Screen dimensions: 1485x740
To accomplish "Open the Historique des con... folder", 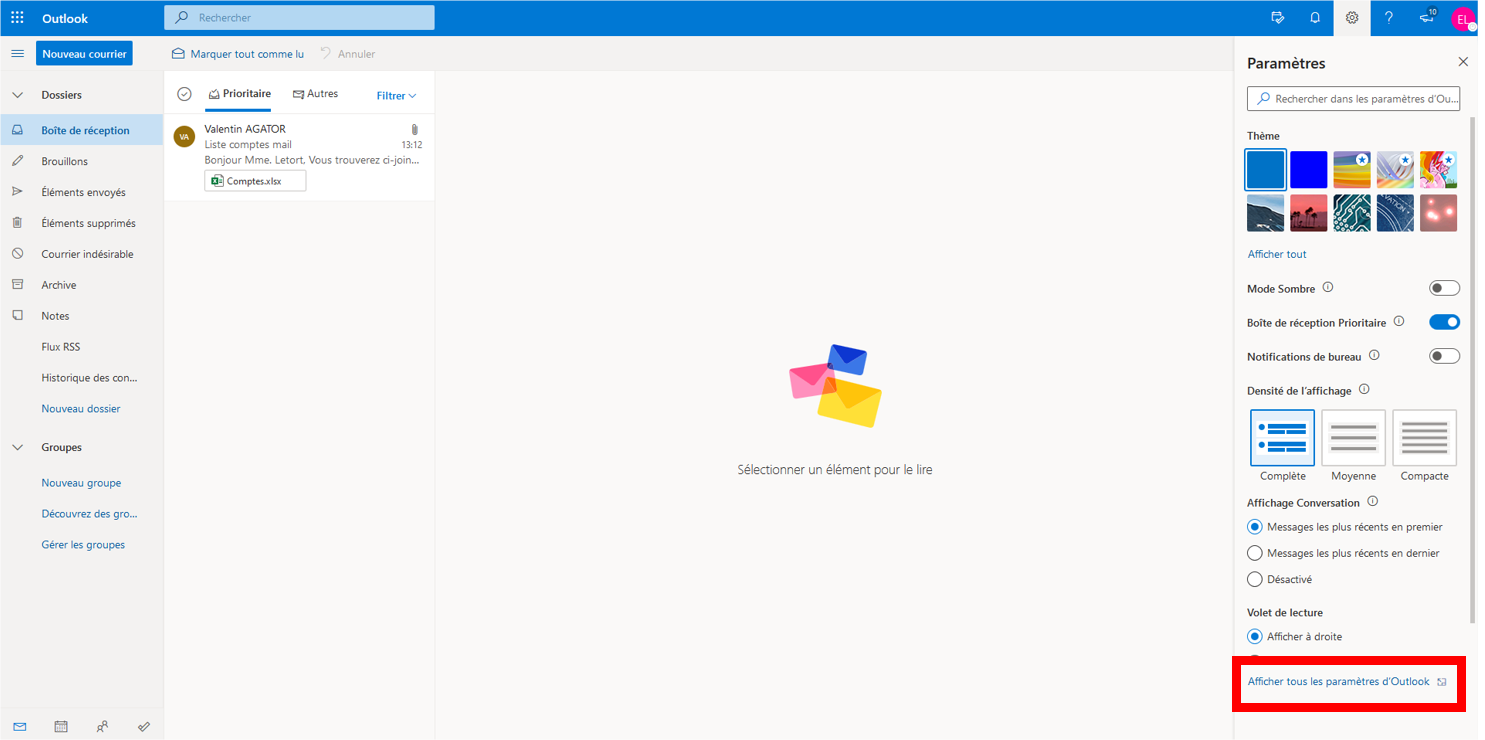I will 82,378.
